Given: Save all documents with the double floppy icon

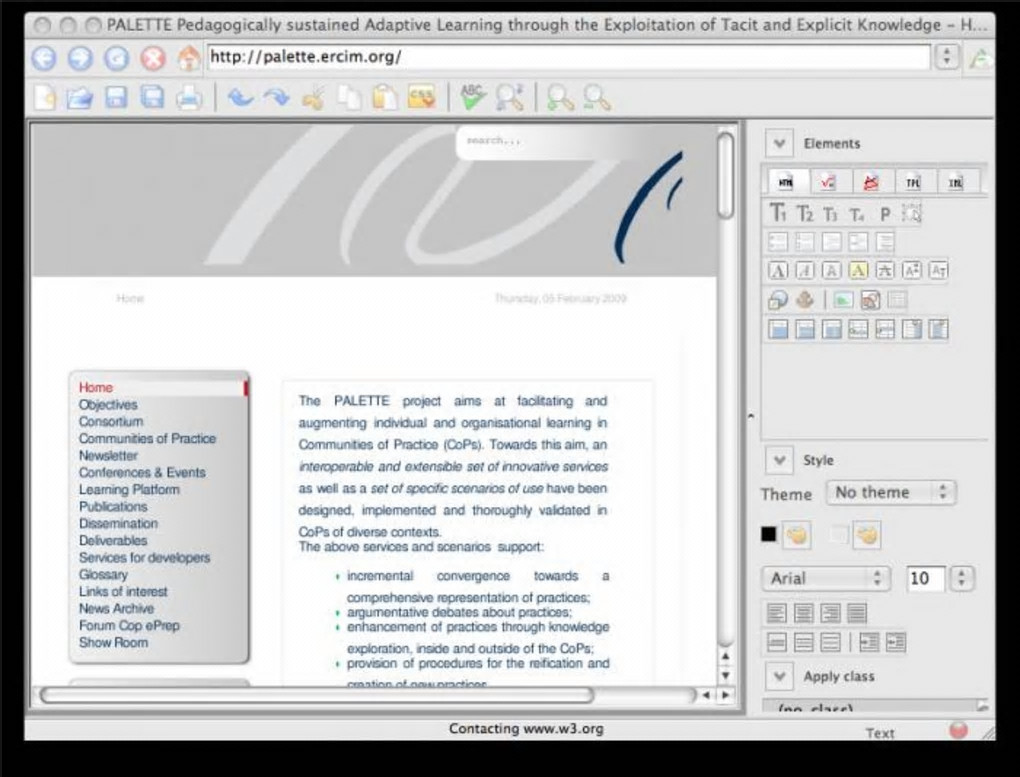Looking at the screenshot, I should coord(153,98).
